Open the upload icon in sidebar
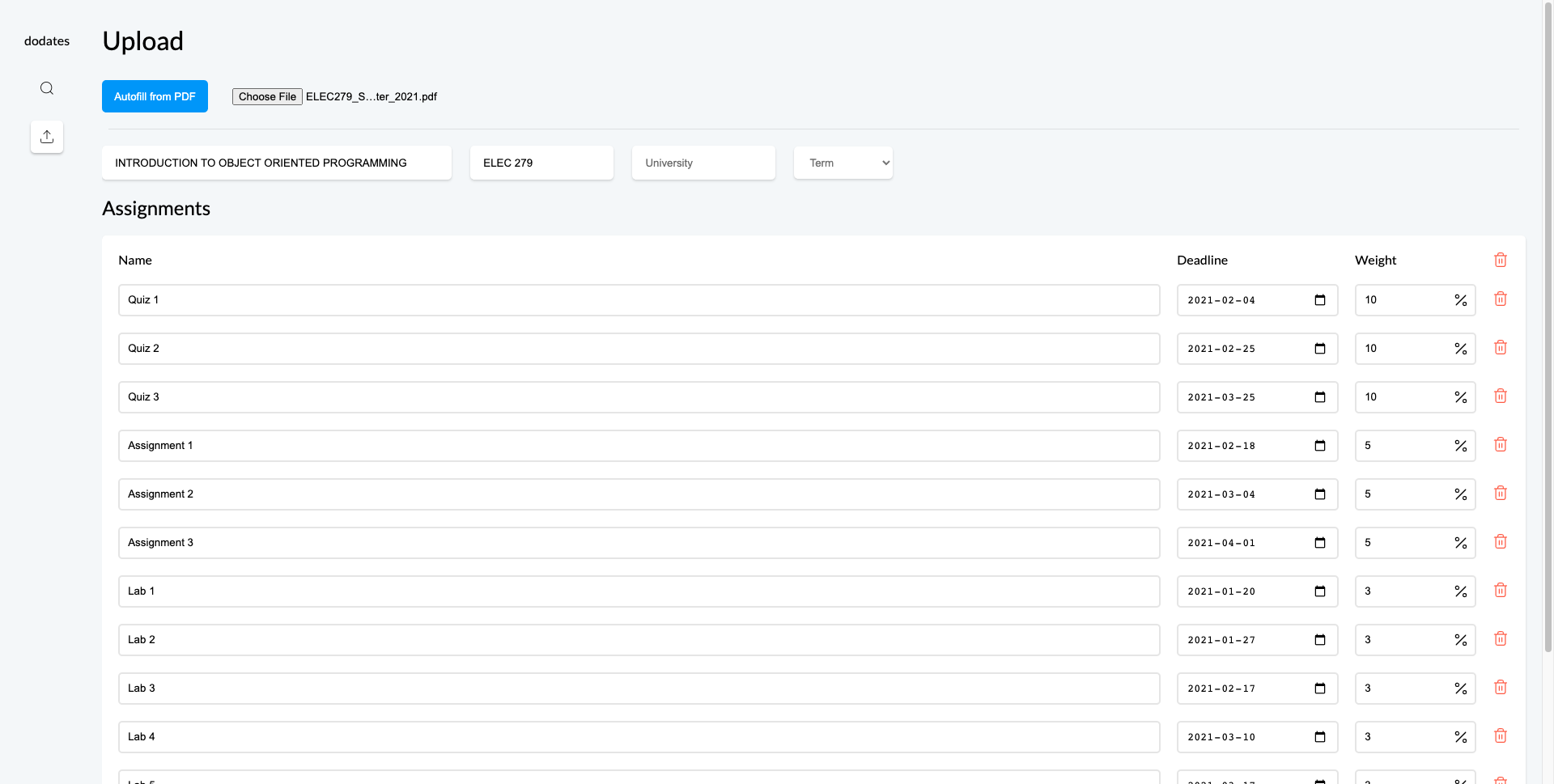The image size is (1554, 784). [x=47, y=137]
